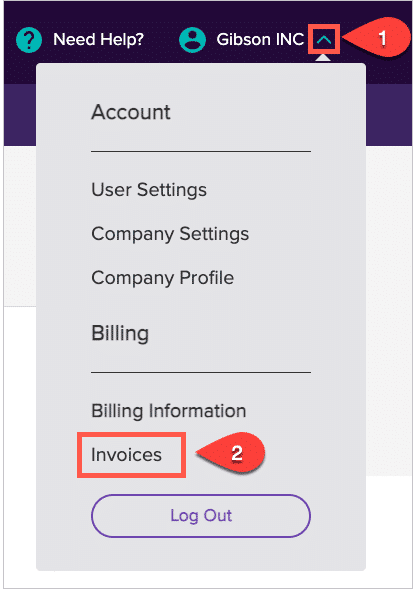413x595 pixels.
Task: Click the teal user avatar icon
Action: [x=192, y=39]
